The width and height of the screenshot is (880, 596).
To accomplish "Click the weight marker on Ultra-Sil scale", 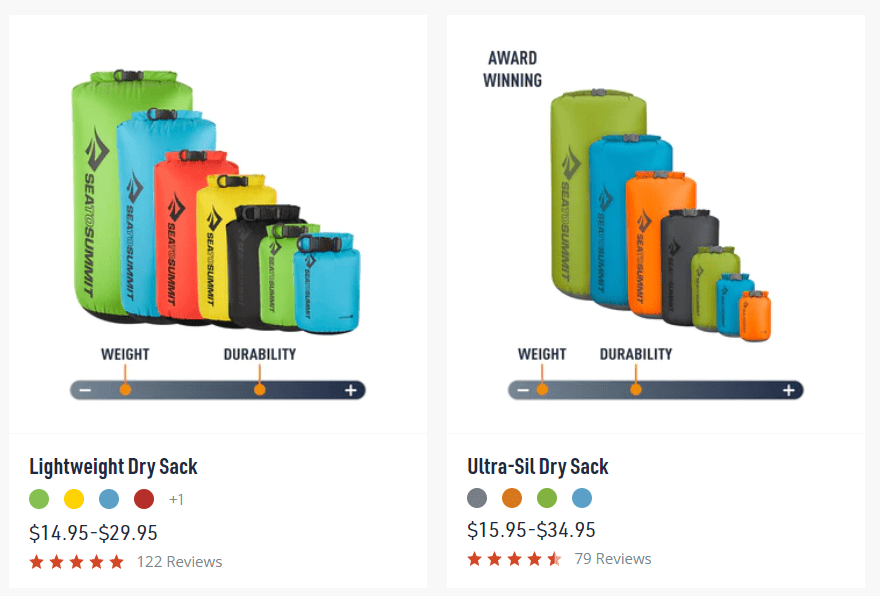I will (x=542, y=389).
